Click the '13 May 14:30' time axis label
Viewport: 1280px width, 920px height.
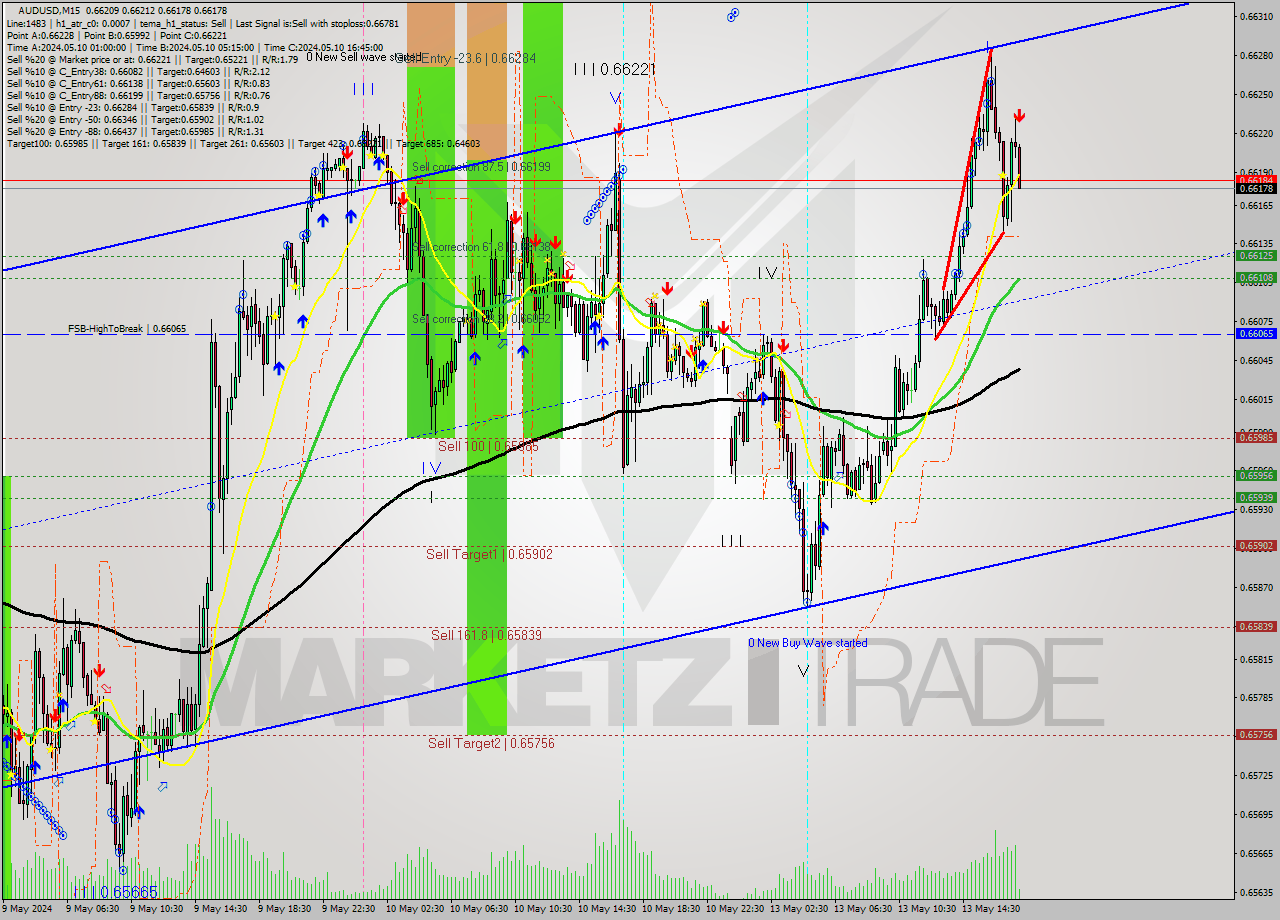coord(991,909)
